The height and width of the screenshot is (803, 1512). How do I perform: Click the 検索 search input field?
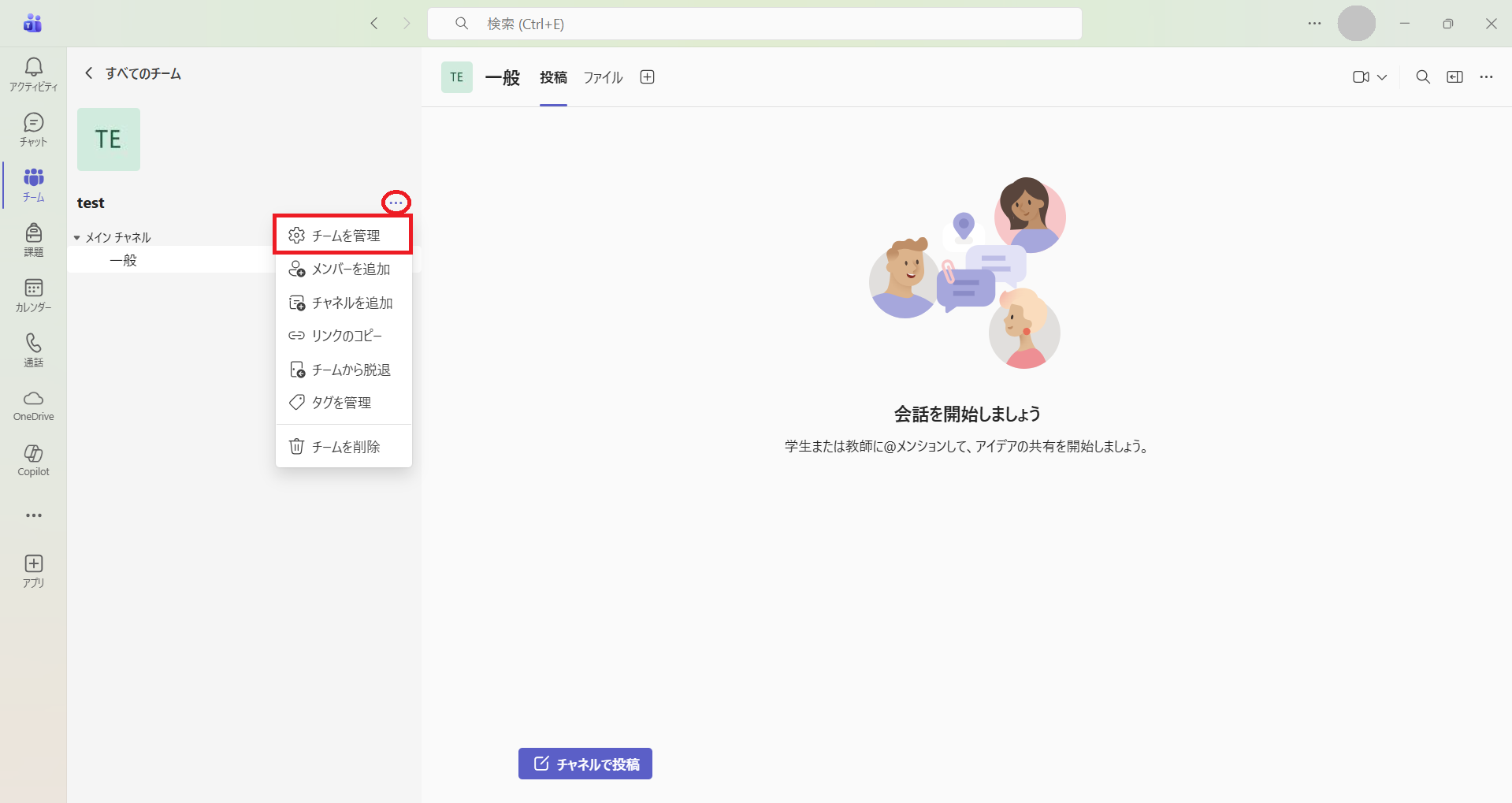coord(754,24)
